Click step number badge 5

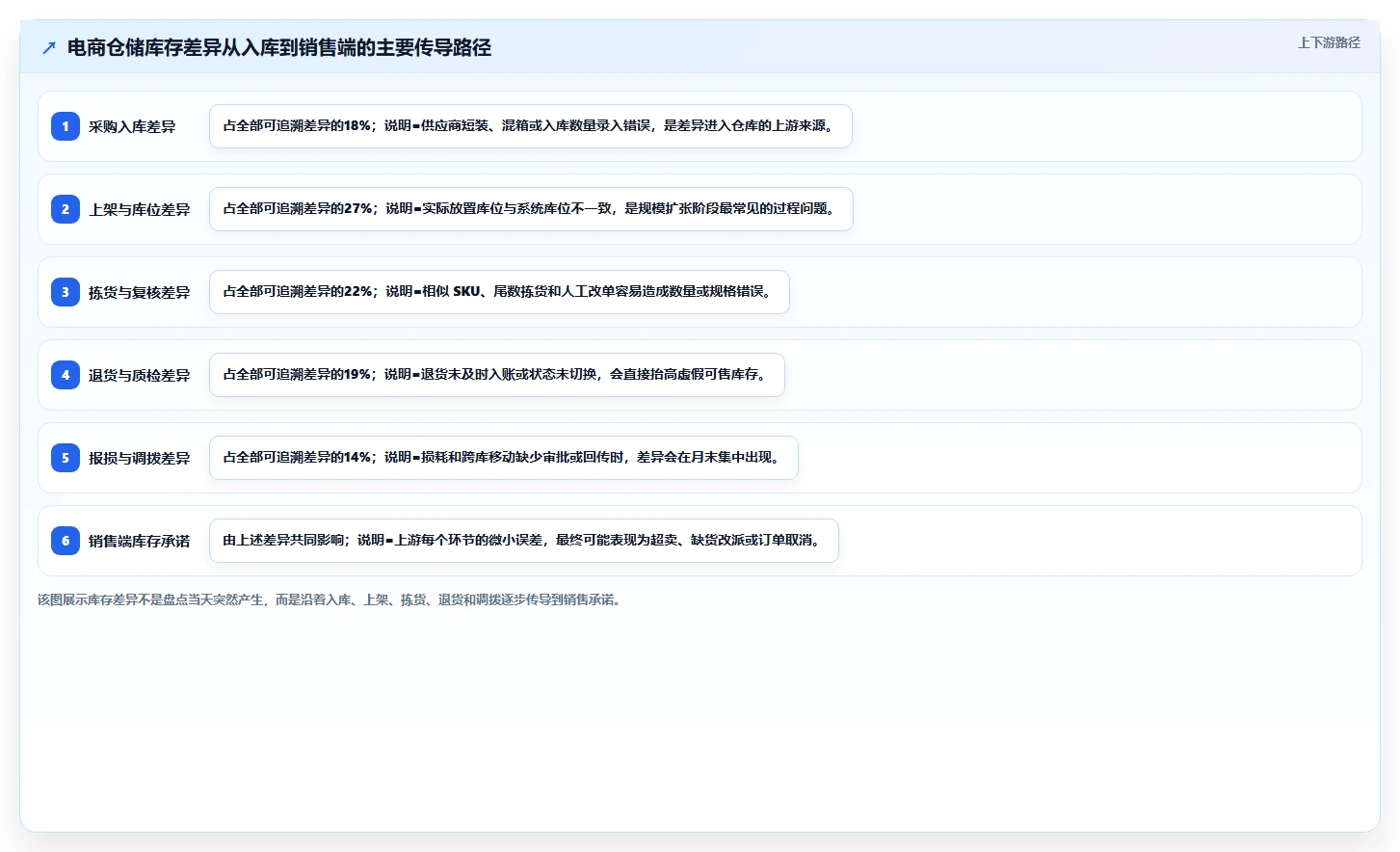[x=66, y=458]
